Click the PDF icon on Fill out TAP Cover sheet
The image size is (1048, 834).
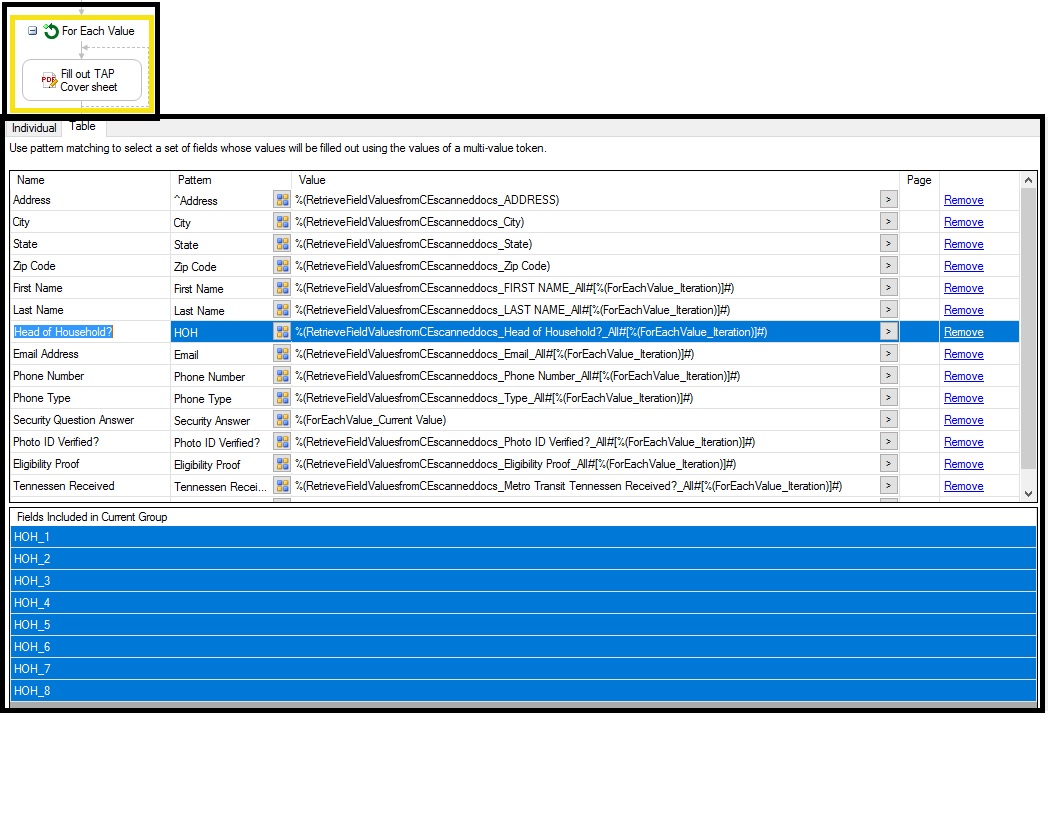49,81
